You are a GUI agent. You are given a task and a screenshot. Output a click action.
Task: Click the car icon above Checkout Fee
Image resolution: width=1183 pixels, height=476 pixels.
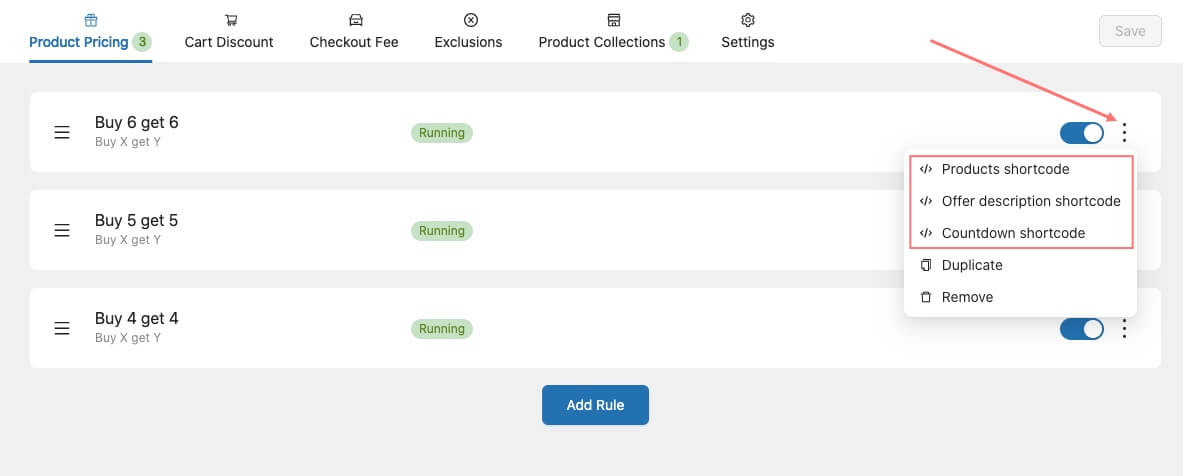pyautogui.click(x=354, y=20)
